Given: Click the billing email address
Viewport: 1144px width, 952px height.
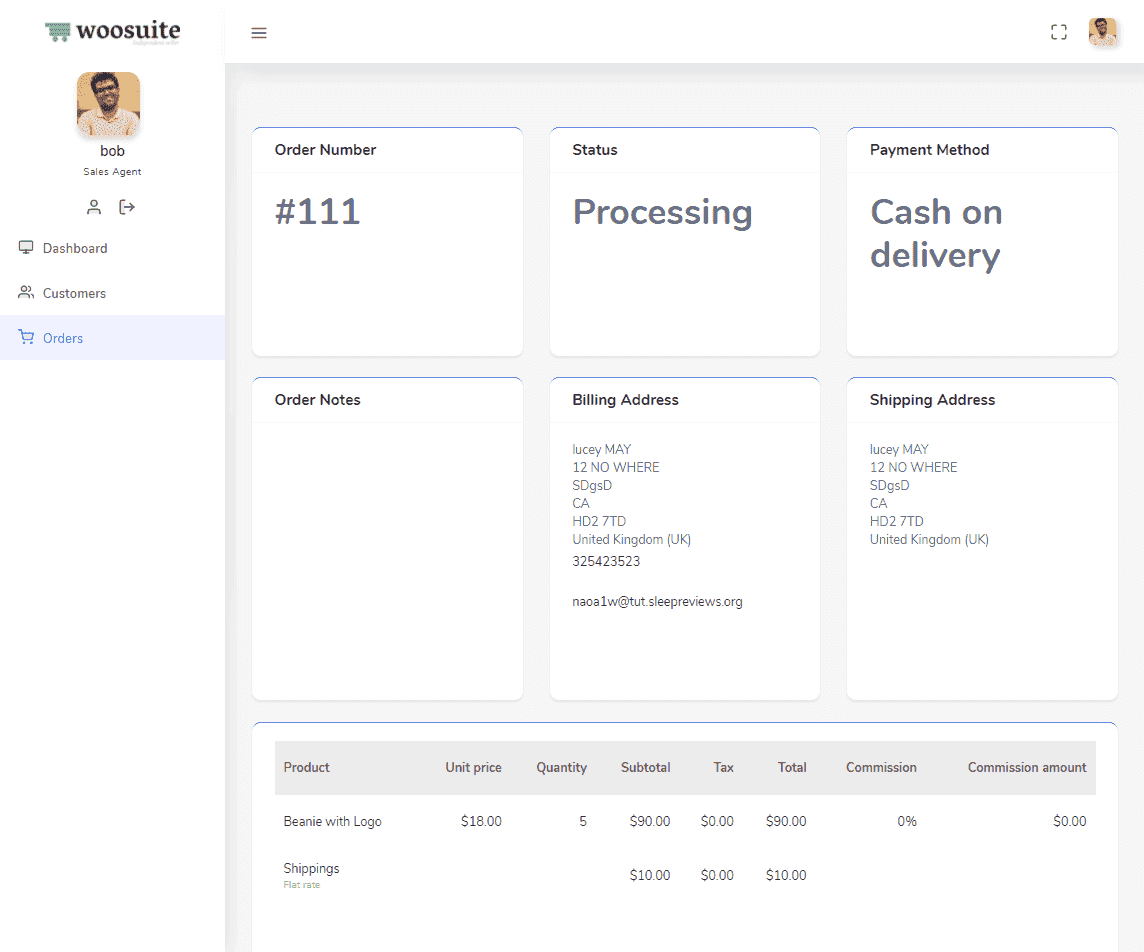Looking at the screenshot, I should click(657, 602).
